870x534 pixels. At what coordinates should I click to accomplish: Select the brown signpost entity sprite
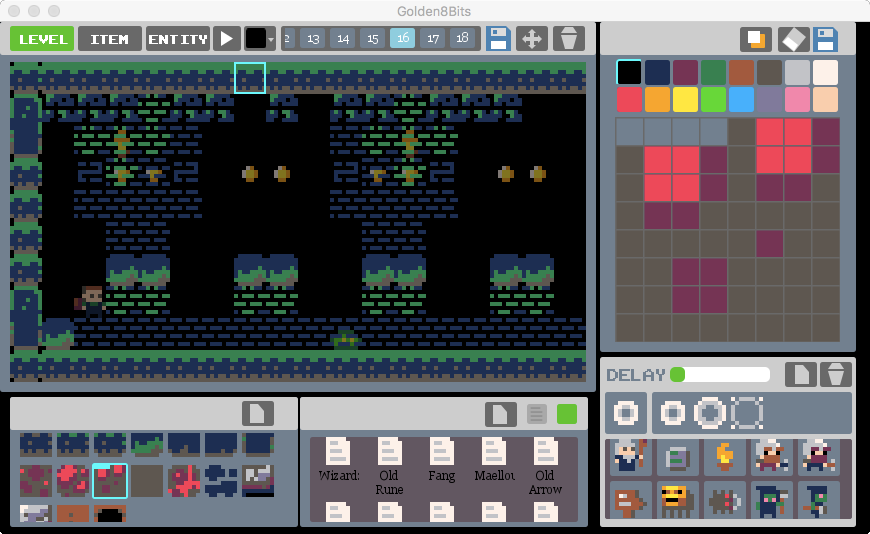(629, 500)
